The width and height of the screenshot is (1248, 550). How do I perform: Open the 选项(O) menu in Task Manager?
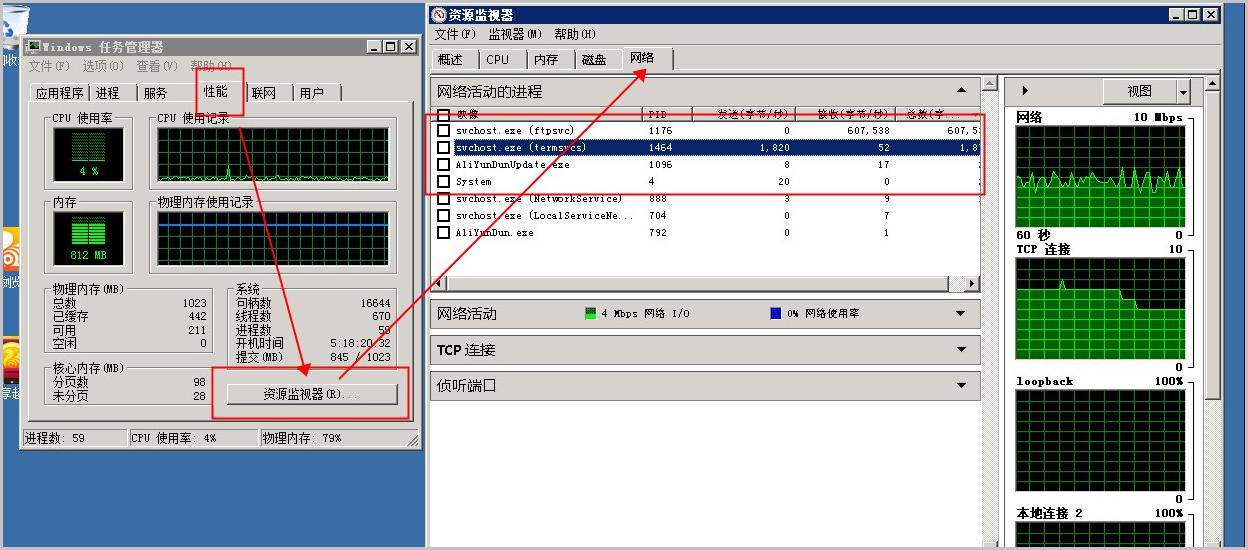pyautogui.click(x=103, y=66)
